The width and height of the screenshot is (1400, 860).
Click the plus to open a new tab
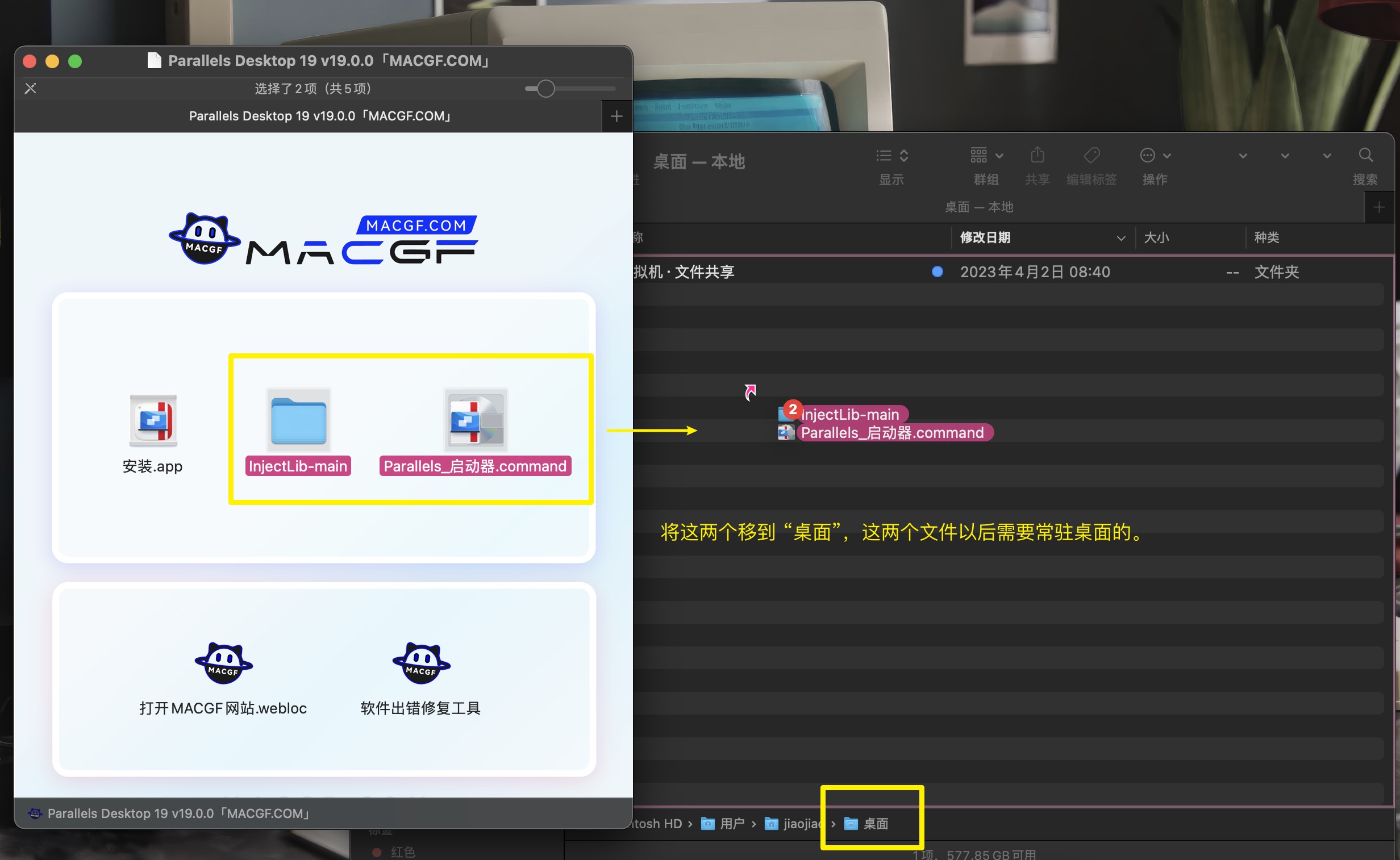pyautogui.click(x=616, y=116)
